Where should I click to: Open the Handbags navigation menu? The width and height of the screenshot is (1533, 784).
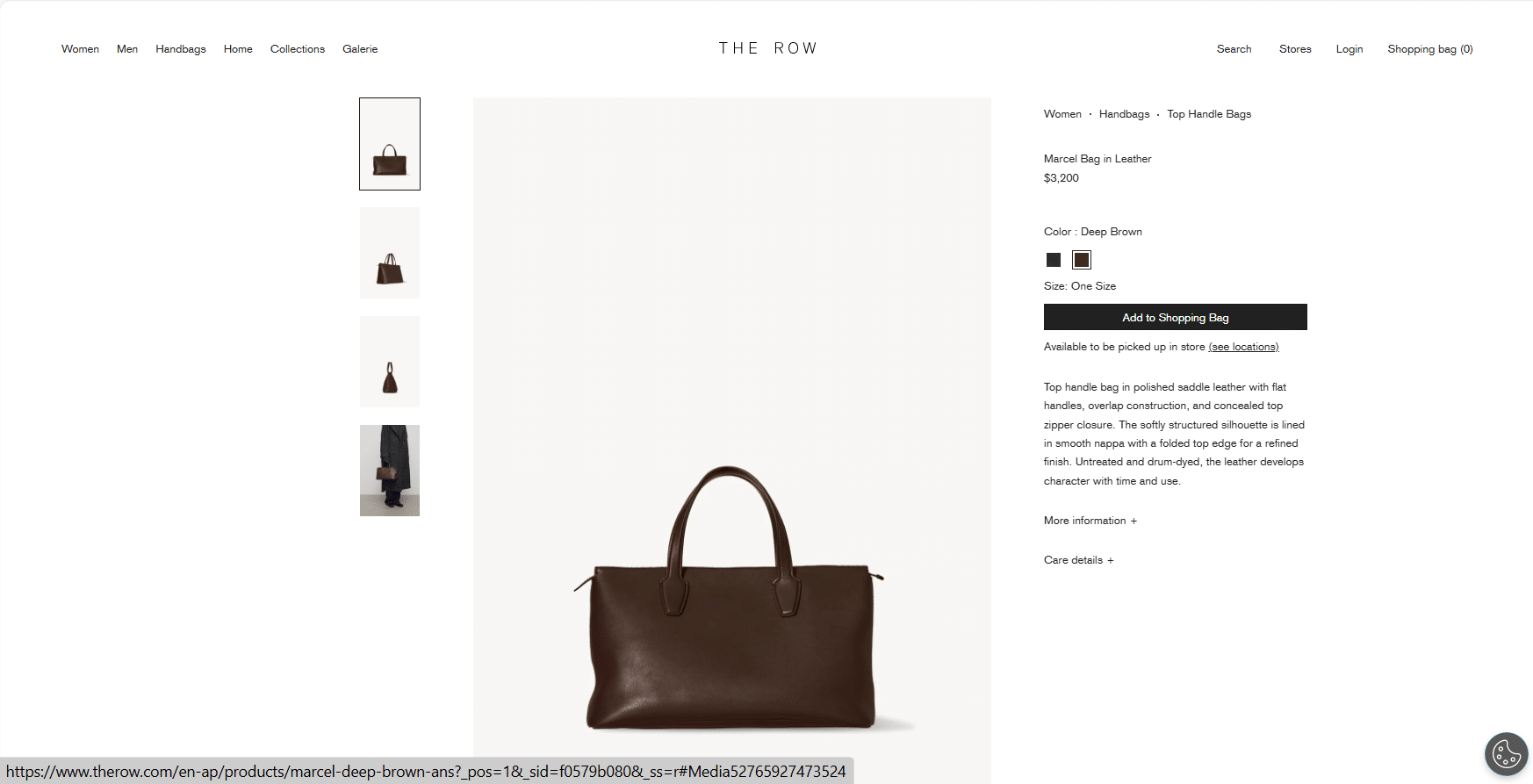[x=181, y=49]
